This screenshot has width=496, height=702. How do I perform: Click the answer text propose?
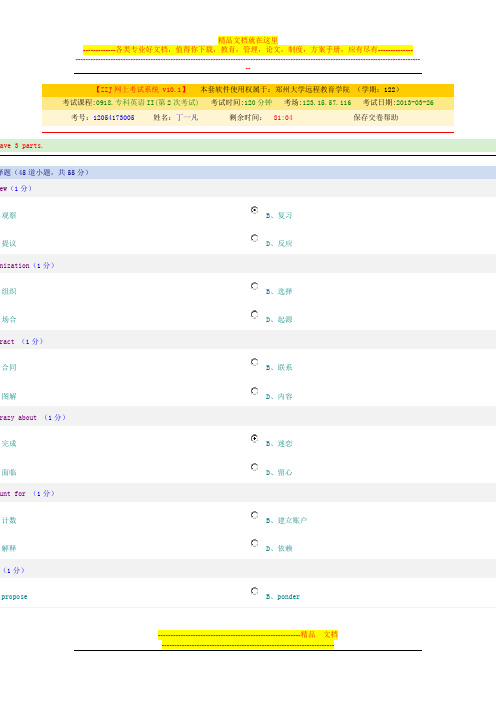(14, 597)
